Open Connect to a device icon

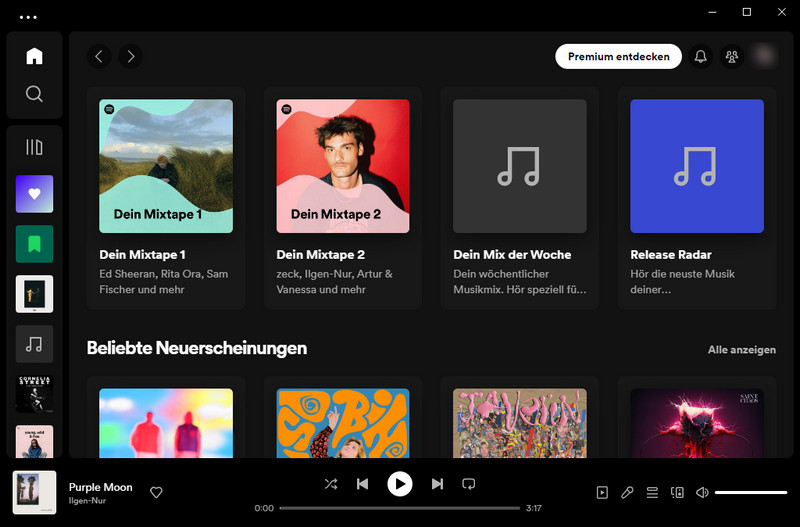coord(677,492)
